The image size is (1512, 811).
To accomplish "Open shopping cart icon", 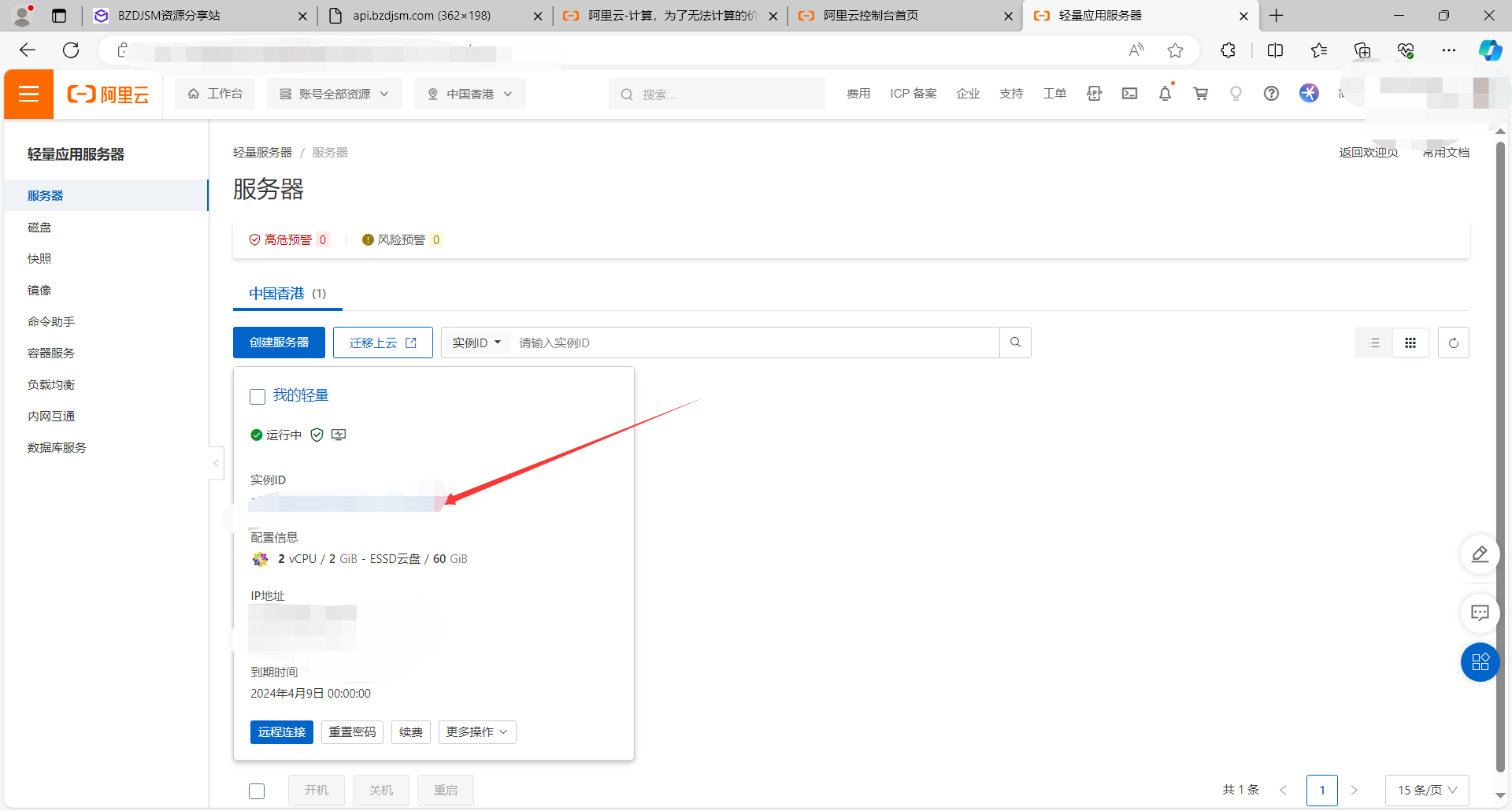I will (x=1200, y=94).
